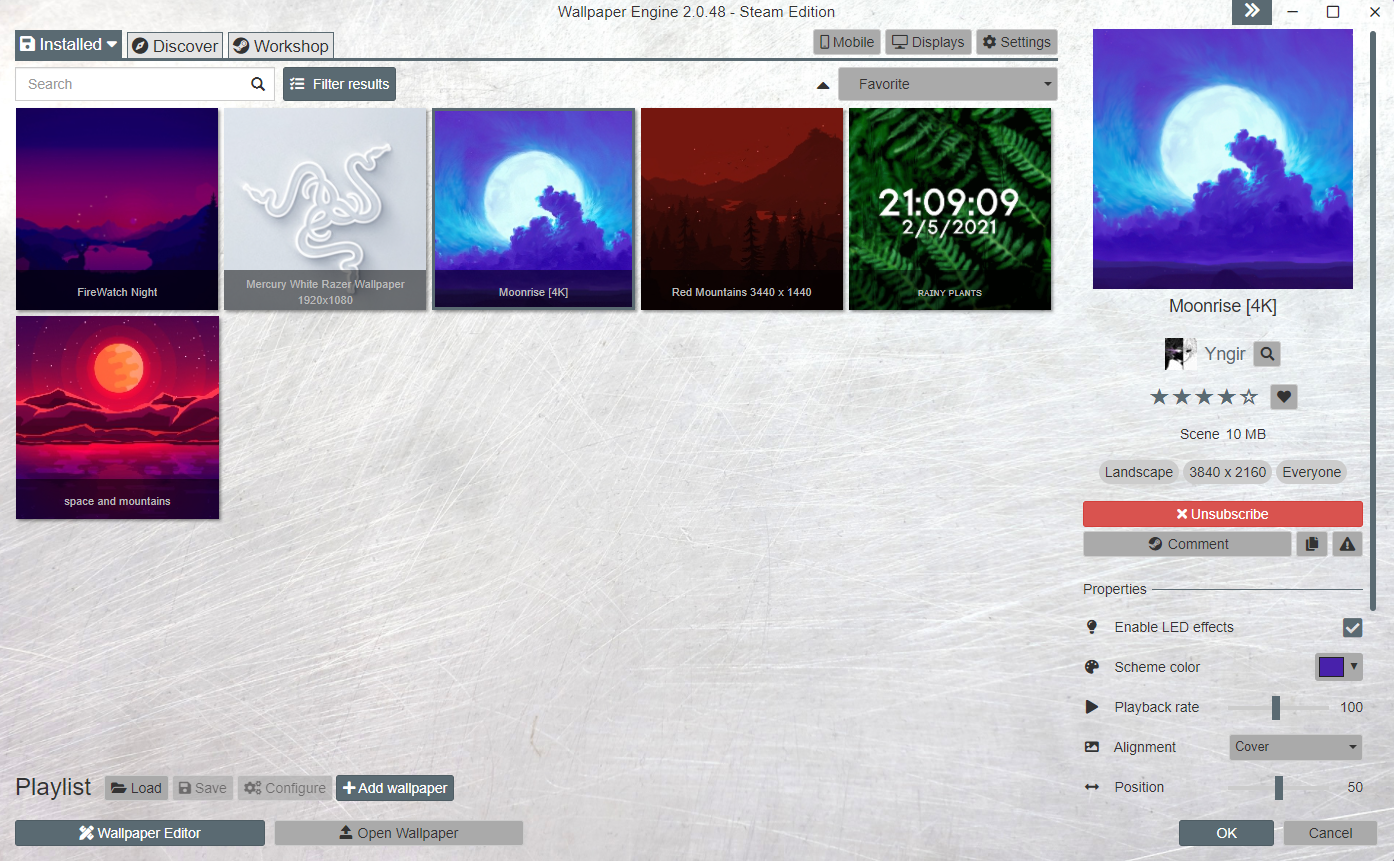
Task: Open the Favorite sort dropdown
Action: [x=947, y=84]
